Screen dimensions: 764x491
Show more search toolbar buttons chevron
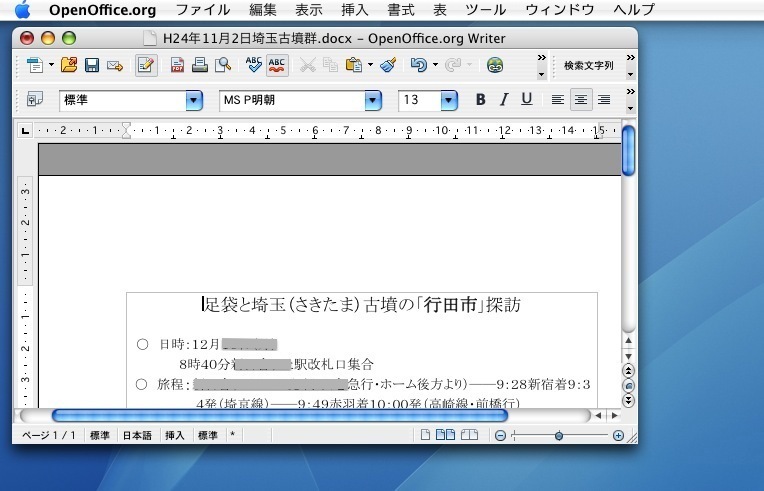[630, 58]
